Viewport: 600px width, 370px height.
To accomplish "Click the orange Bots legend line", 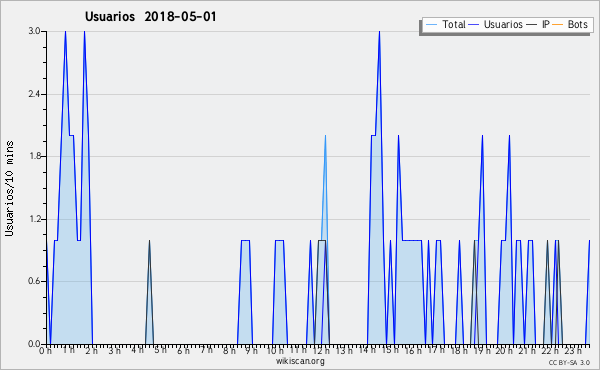I will [x=558, y=24].
